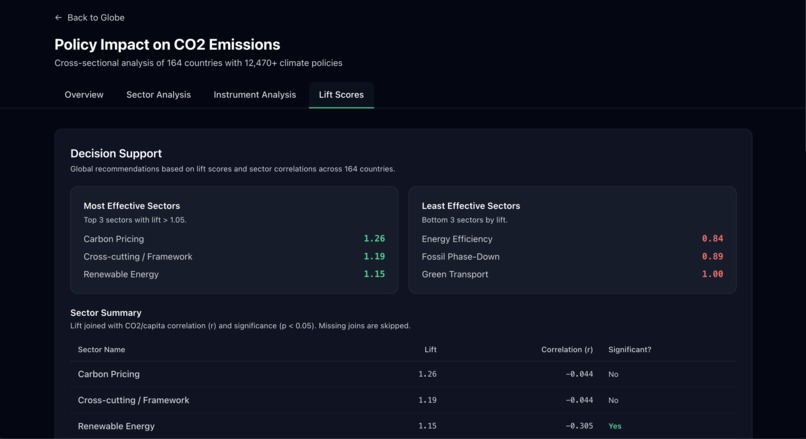
Task: Click the Sector Summary heading
Action: [105, 313]
